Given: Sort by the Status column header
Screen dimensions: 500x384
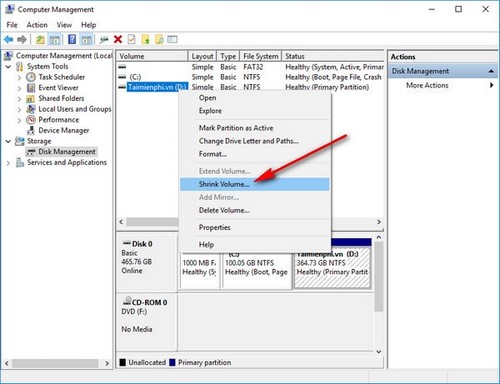Looking at the screenshot, I should (333, 56).
